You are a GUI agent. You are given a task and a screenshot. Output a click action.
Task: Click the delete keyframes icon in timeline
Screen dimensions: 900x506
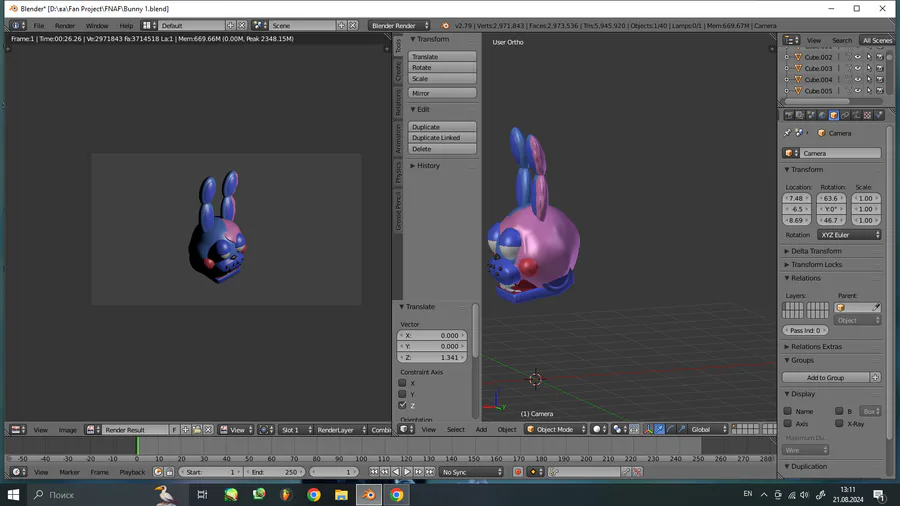coord(637,472)
